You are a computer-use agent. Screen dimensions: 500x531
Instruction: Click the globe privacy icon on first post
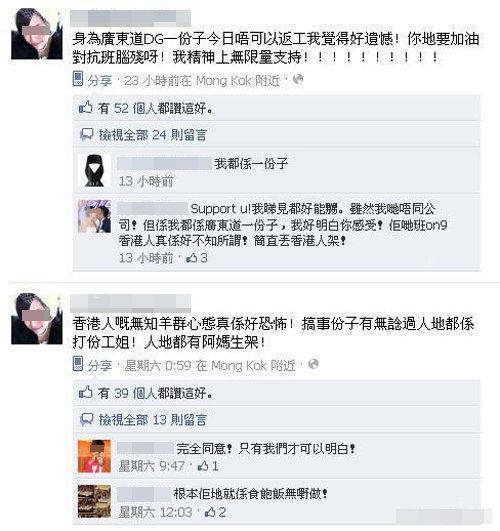pos(298,79)
